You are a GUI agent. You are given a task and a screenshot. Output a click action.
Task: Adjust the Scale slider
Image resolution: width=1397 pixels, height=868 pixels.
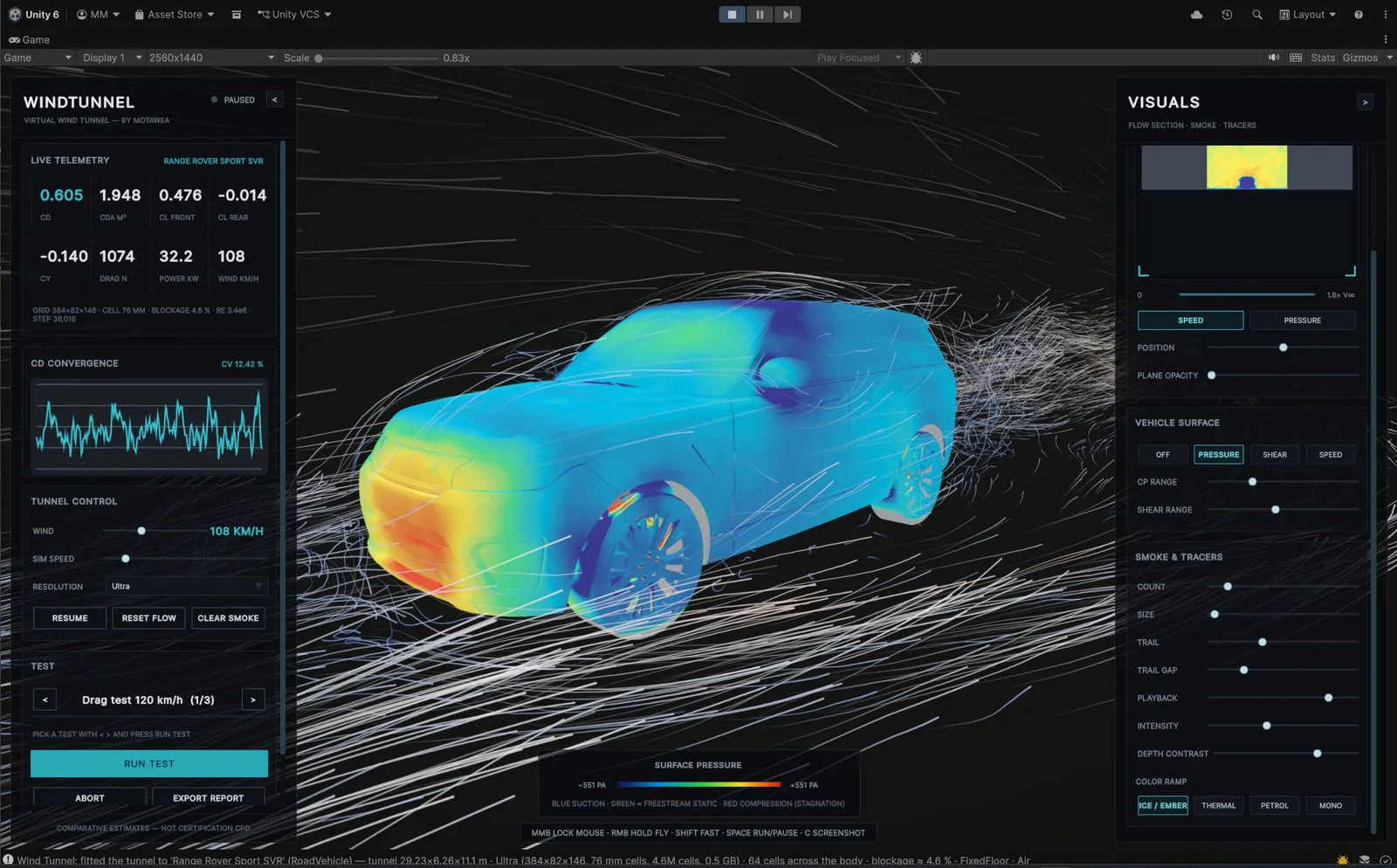pos(377,59)
